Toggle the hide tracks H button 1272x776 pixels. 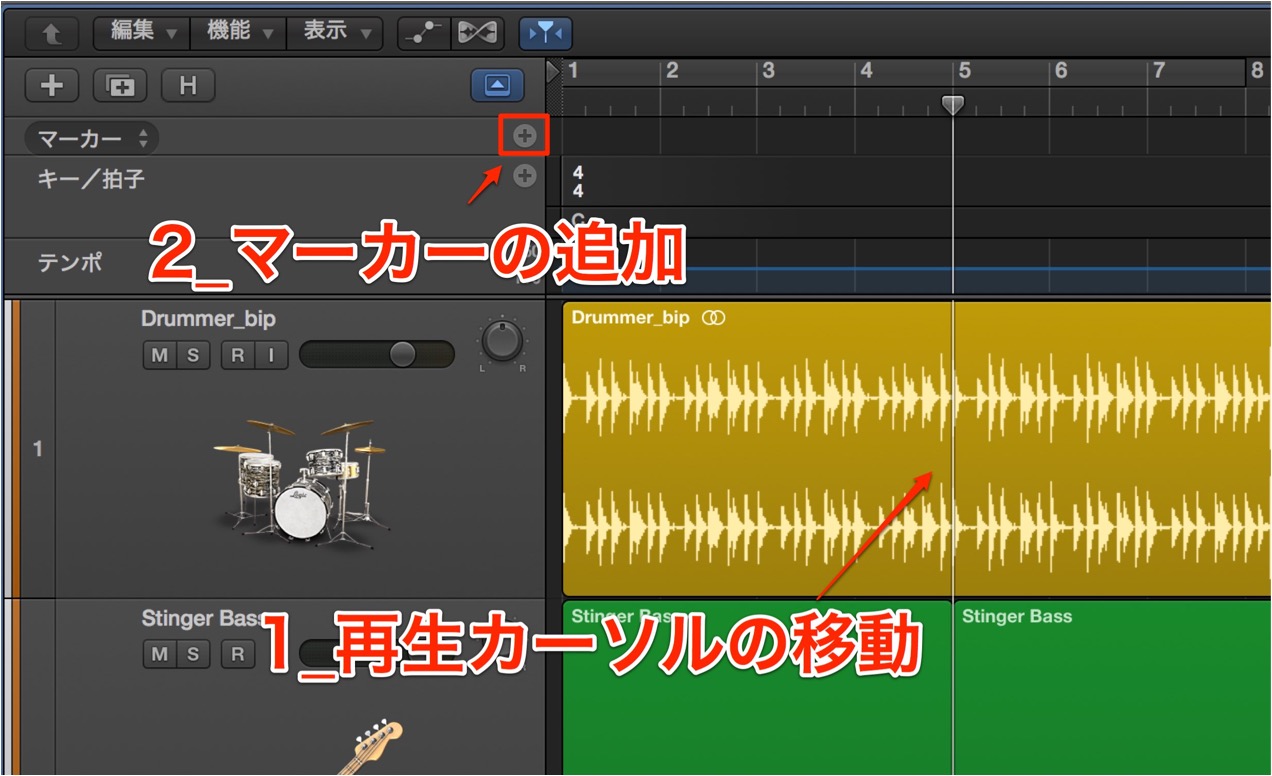[188, 86]
